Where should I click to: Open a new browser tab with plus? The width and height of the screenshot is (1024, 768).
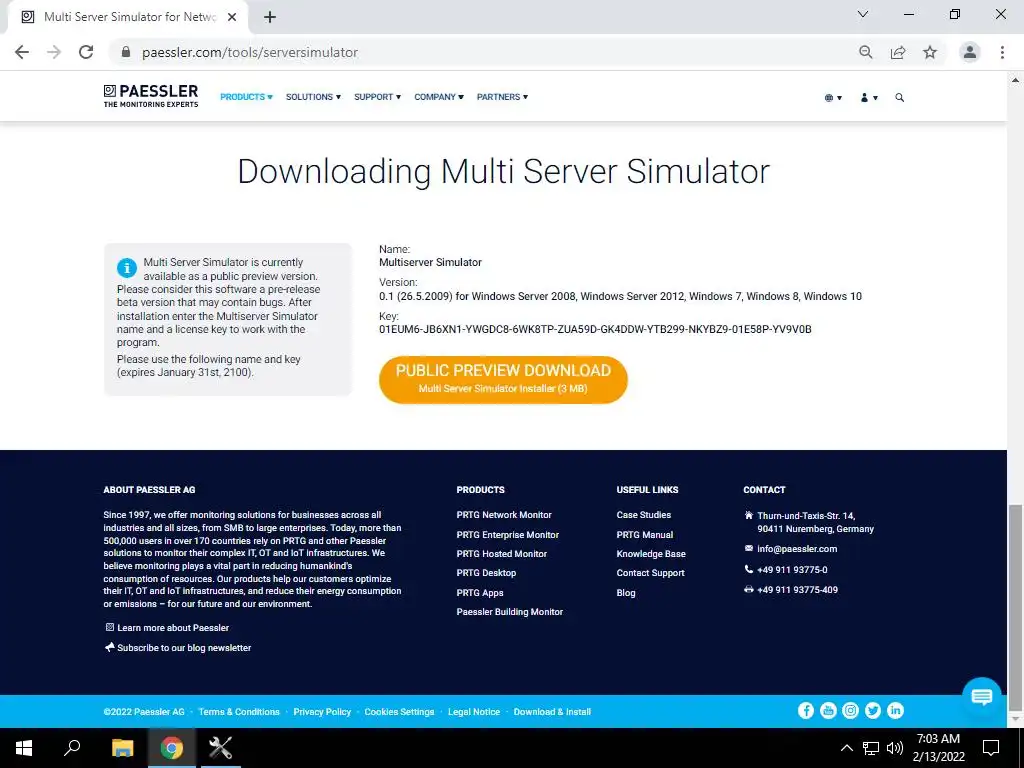(x=270, y=17)
